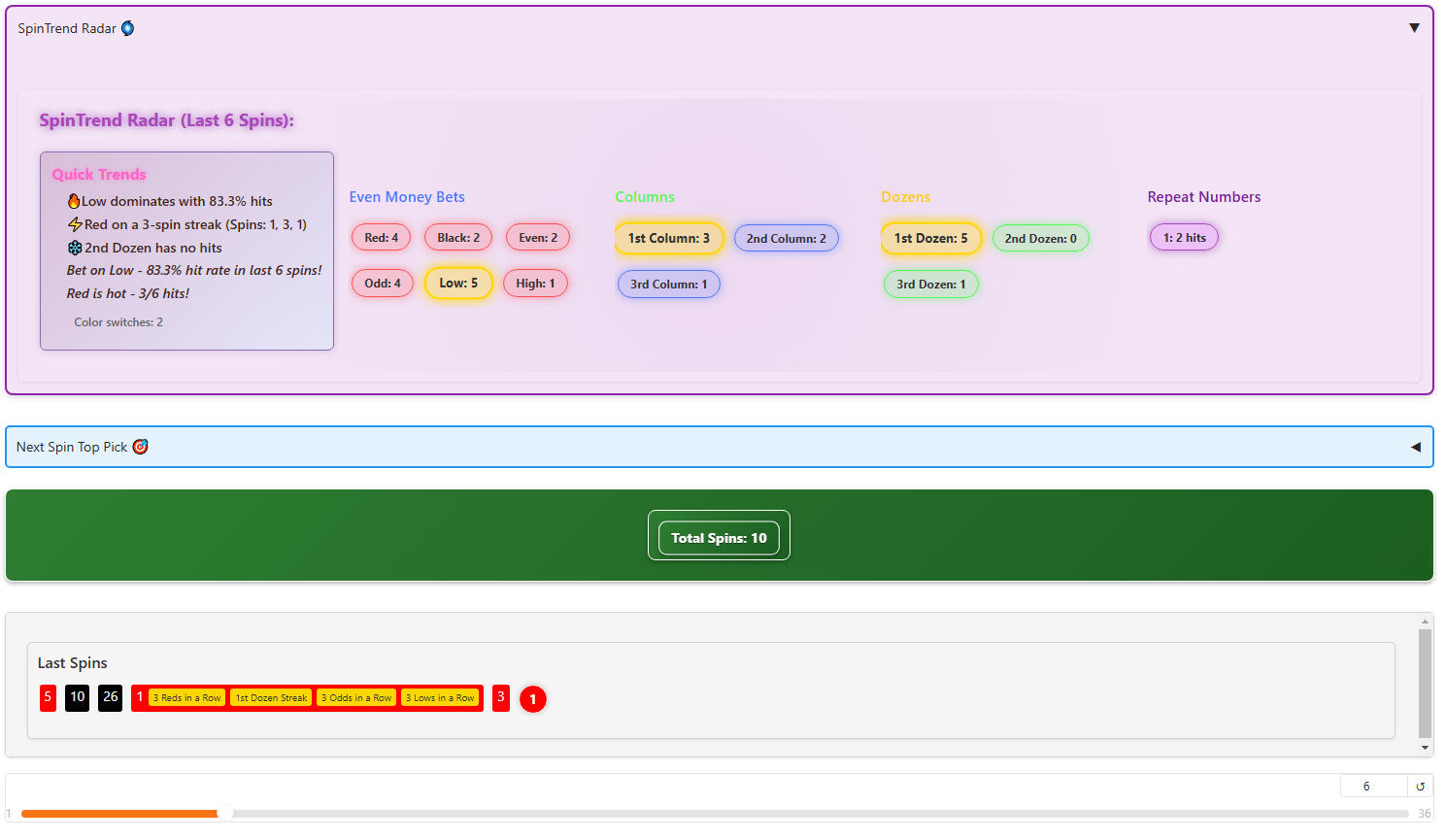The height and width of the screenshot is (840, 1446).
Task: Click the target icon beside Next Spin Top Pick
Action: [x=141, y=447]
